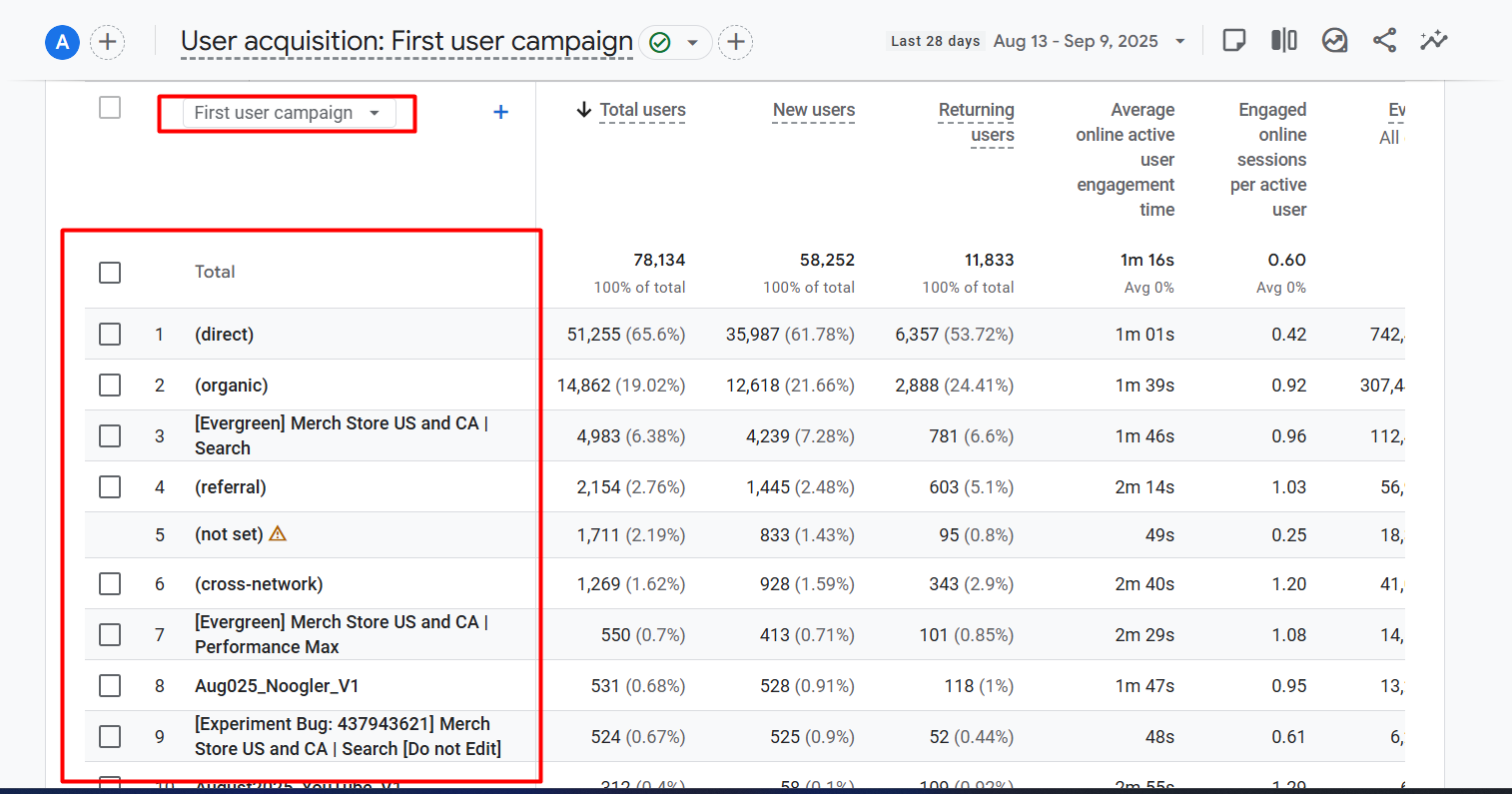This screenshot has height=794, width=1512.
Task: Click the blue 'A' segment avatar icon
Action: pyautogui.click(x=62, y=42)
